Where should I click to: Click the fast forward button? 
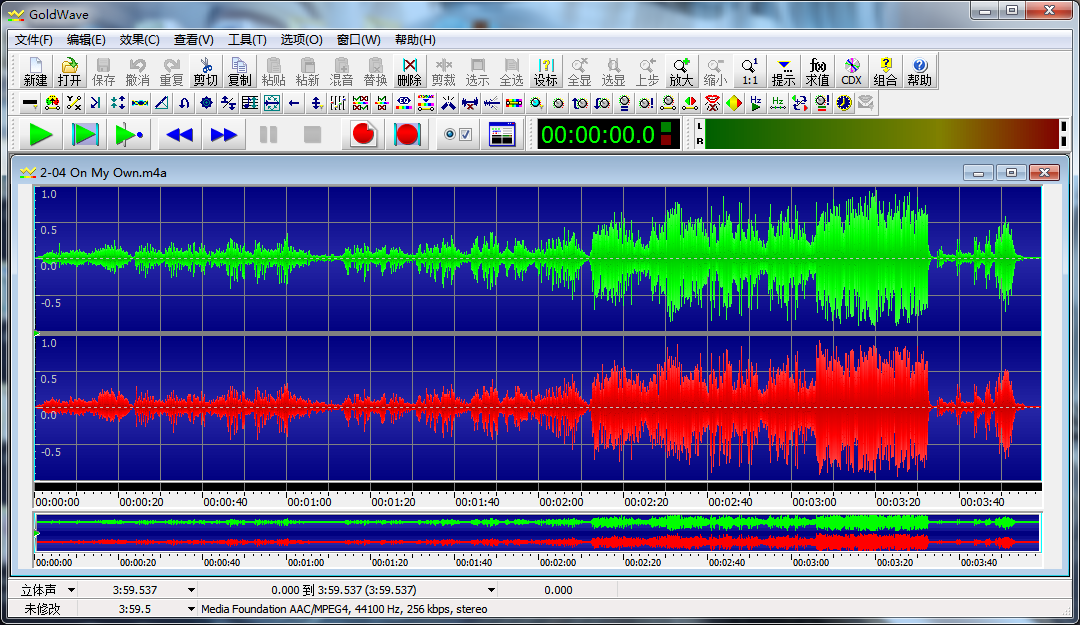click(224, 134)
